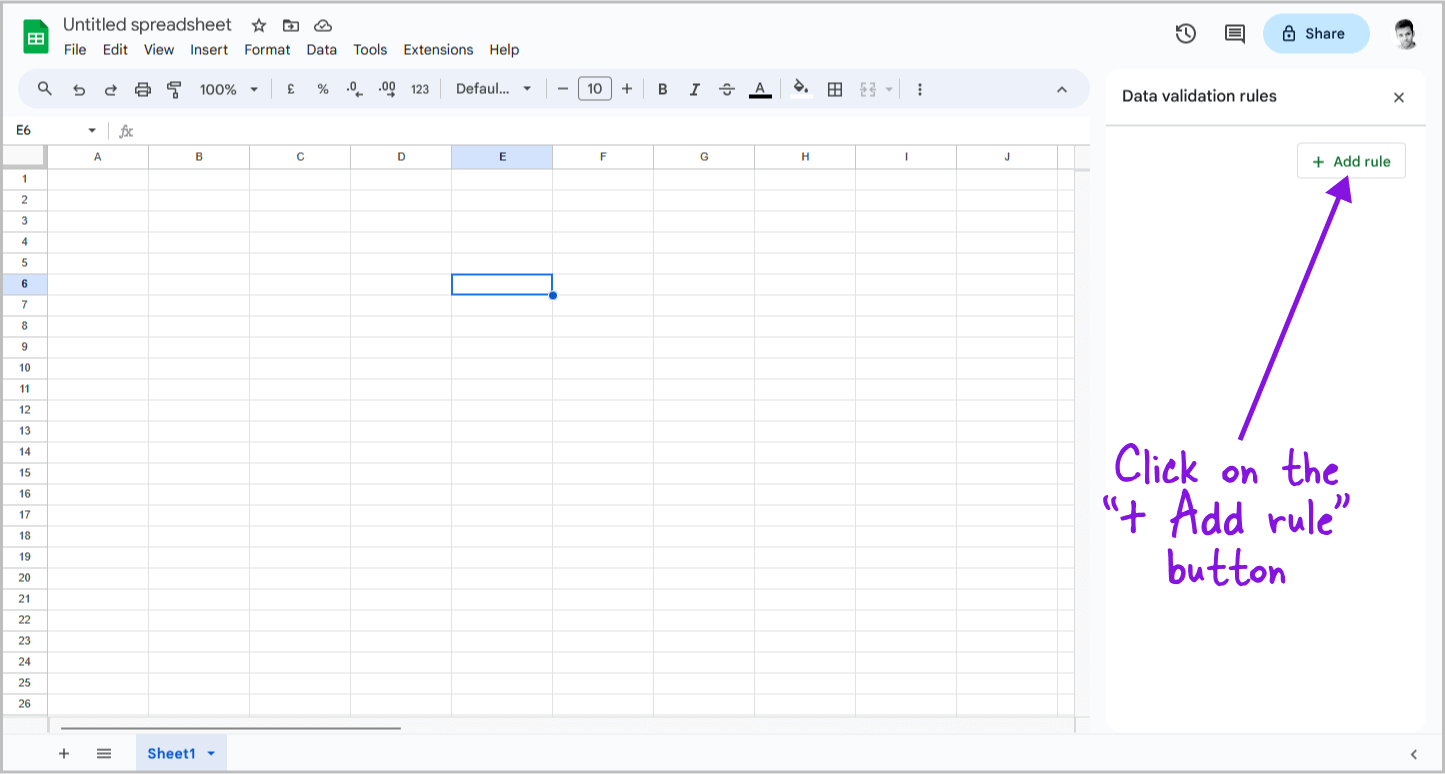The height and width of the screenshot is (774, 1445).
Task: Toggle italic formatting
Action: coord(695,88)
